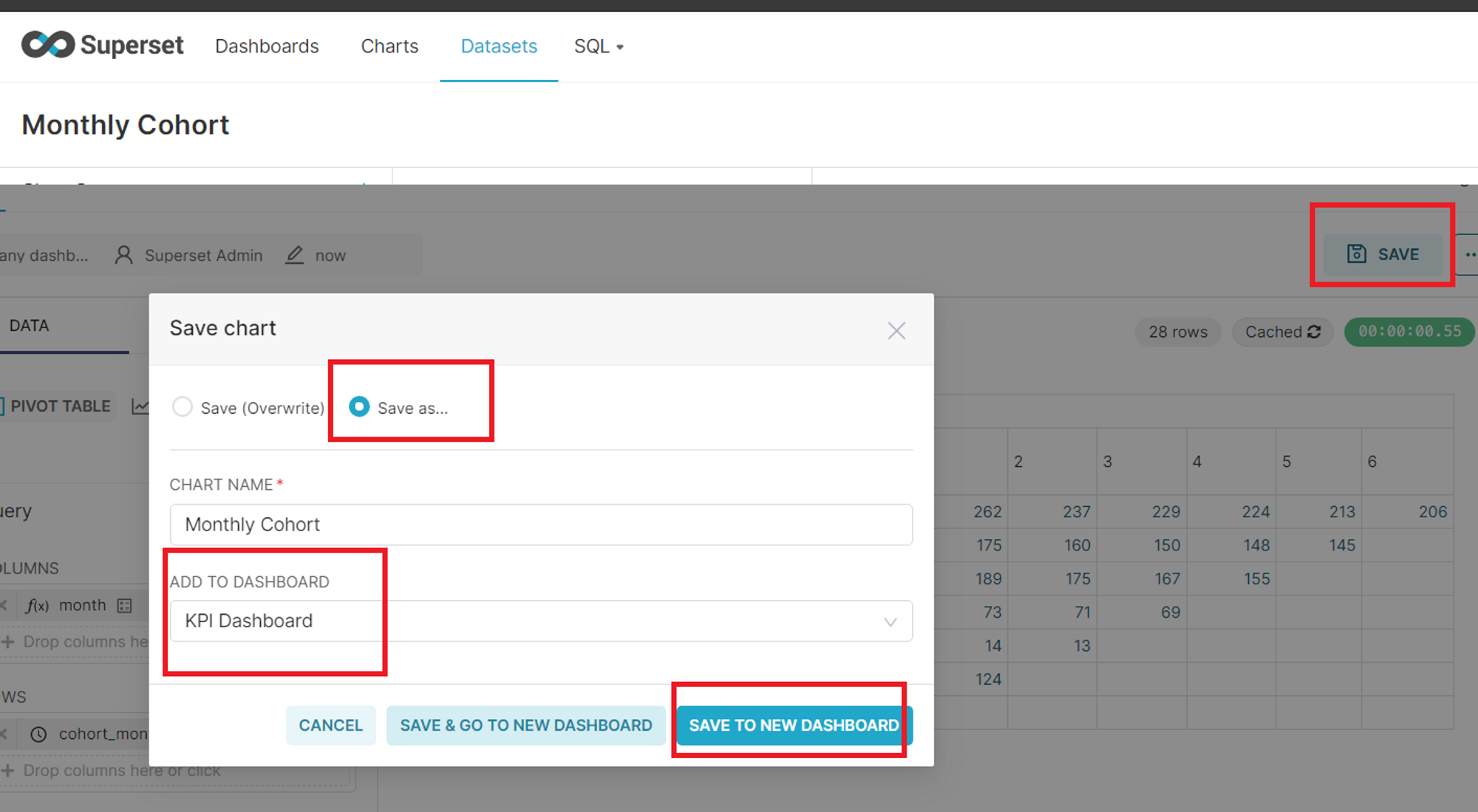The image size is (1478, 812).
Task: Click the Superset logo icon
Action: [x=48, y=45]
